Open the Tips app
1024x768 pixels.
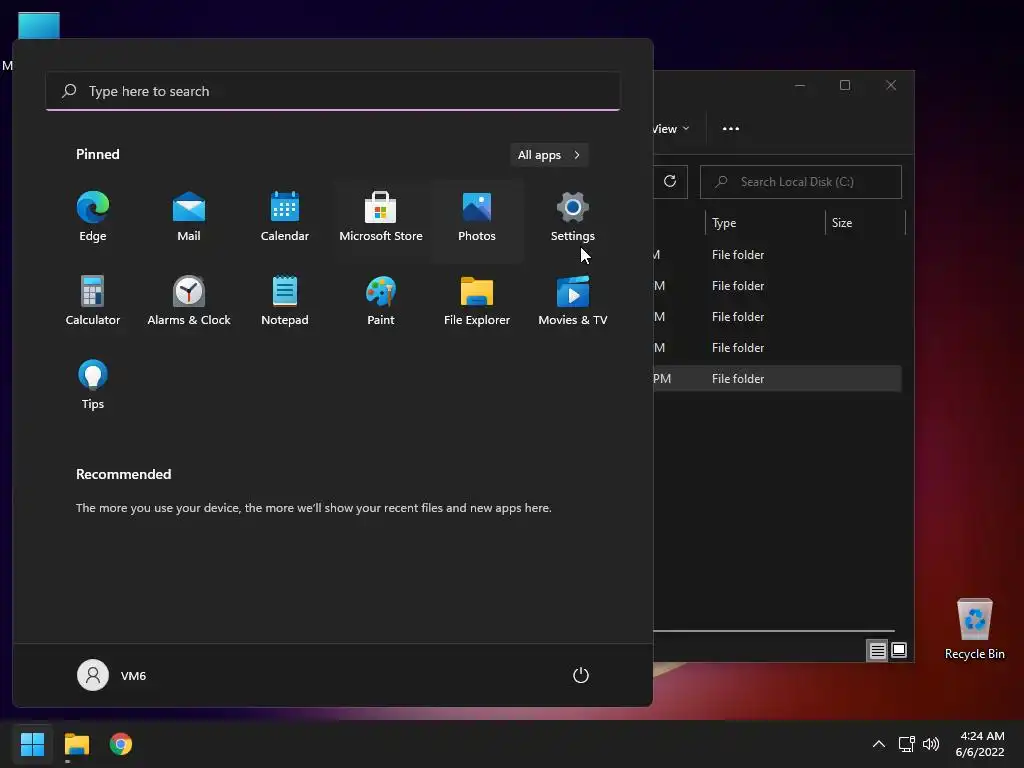(93, 385)
